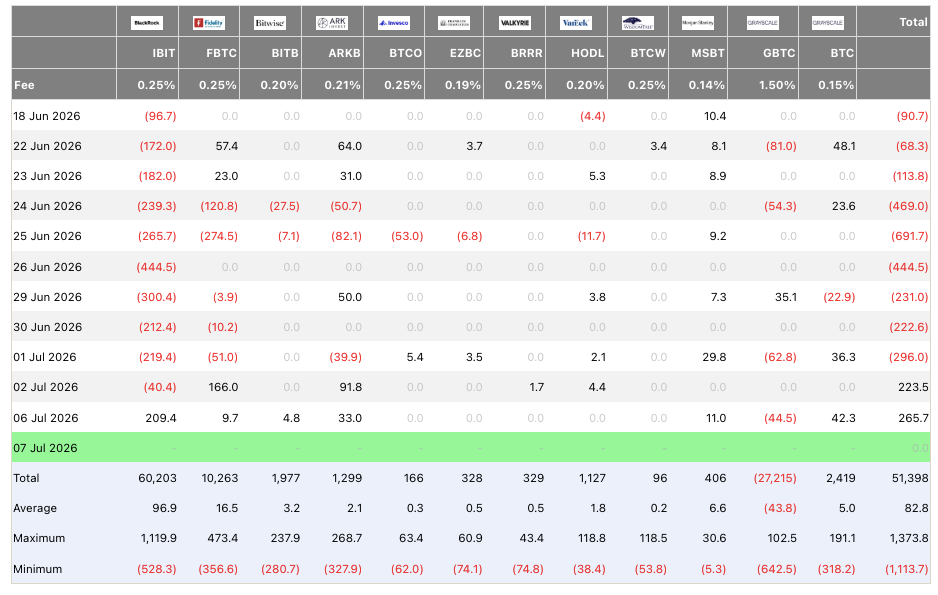The image size is (938, 595).
Task: Click IBIT's (444.5) value on 26 Jun
Action: pyautogui.click(x=156, y=267)
